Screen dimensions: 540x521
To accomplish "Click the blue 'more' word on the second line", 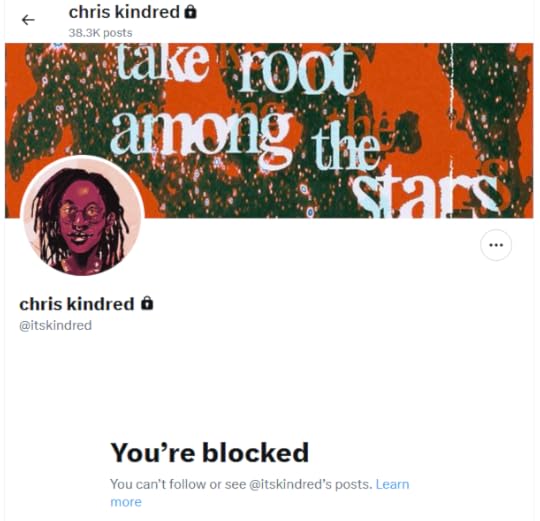I will (x=126, y=502).
